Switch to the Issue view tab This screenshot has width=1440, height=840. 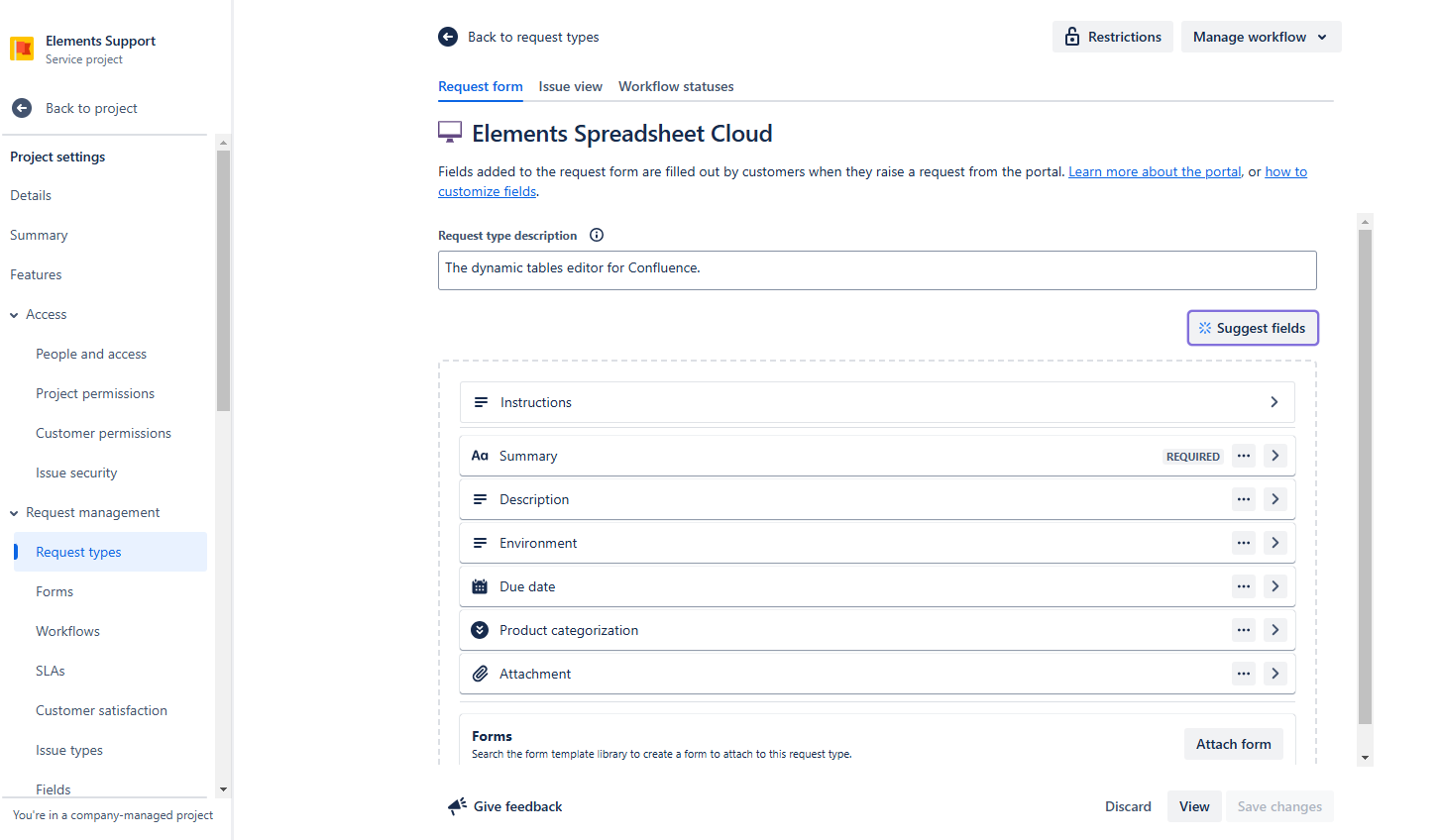pyautogui.click(x=570, y=86)
